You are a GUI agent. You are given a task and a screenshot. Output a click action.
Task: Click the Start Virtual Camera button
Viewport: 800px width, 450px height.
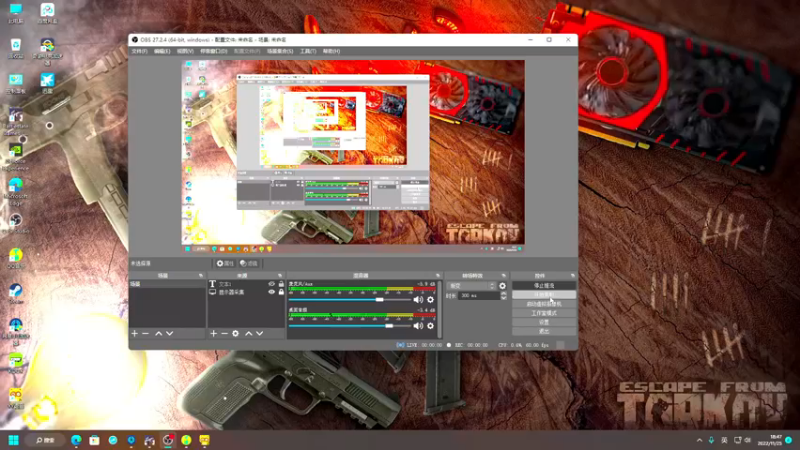(x=544, y=304)
